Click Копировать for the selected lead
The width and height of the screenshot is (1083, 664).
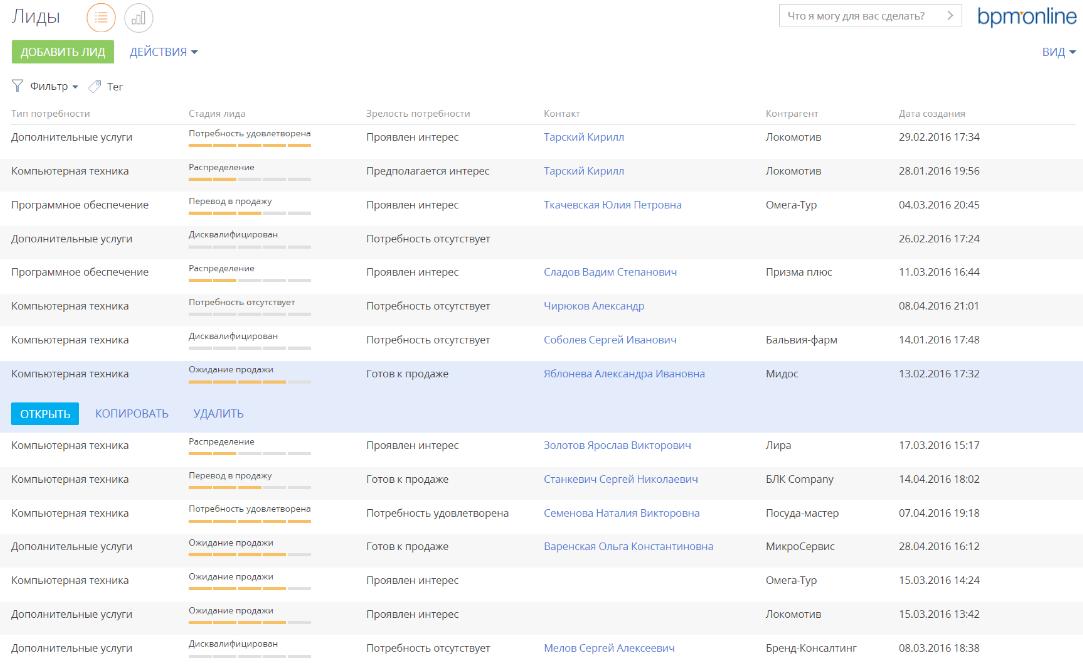click(x=132, y=414)
